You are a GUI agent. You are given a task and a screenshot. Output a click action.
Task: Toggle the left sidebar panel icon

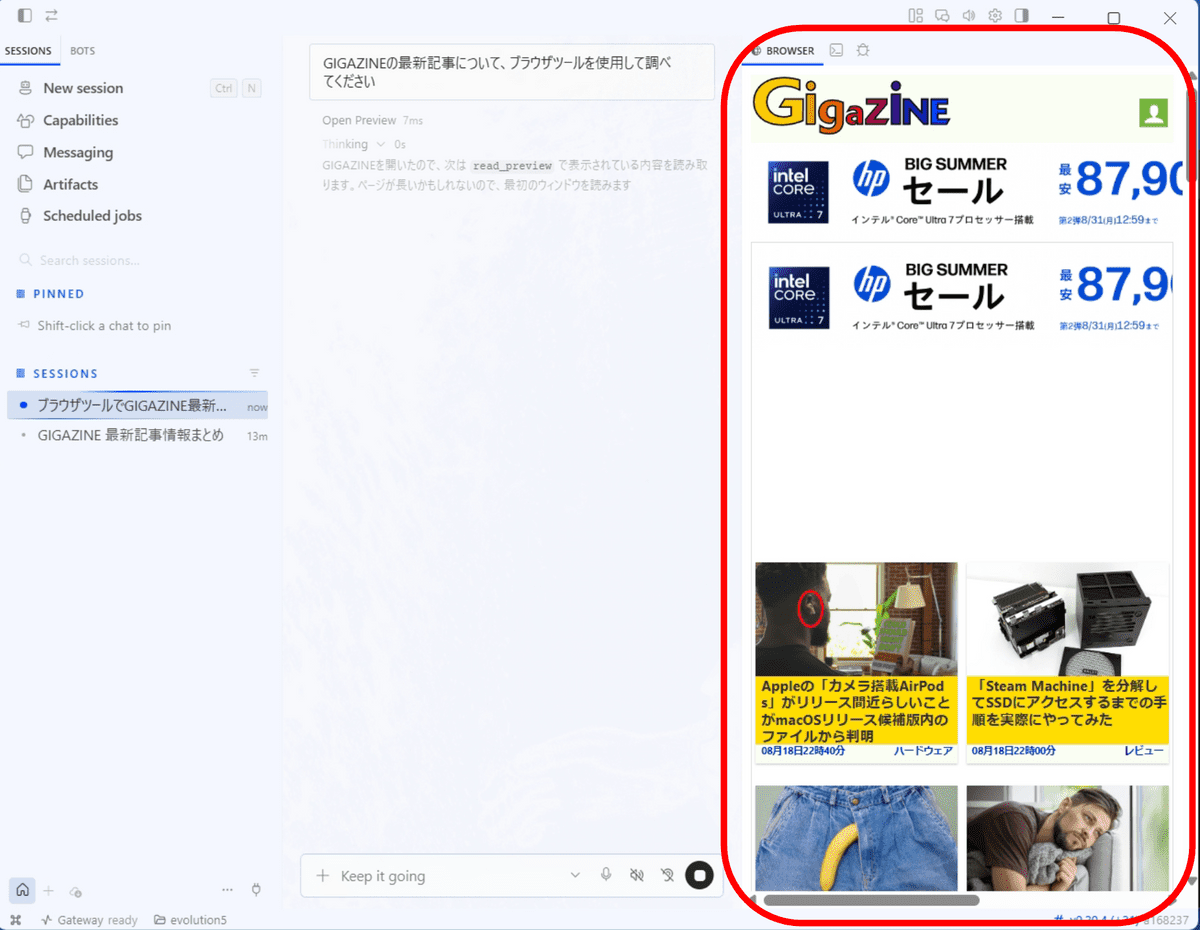[25, 16]
